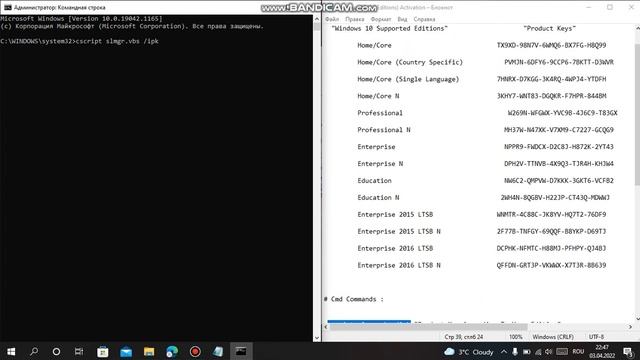The height and width of the screenshot is (360, 640).
Task: Click the UTF-8 encoding status bar entry
Action: (x=596, y=337)
